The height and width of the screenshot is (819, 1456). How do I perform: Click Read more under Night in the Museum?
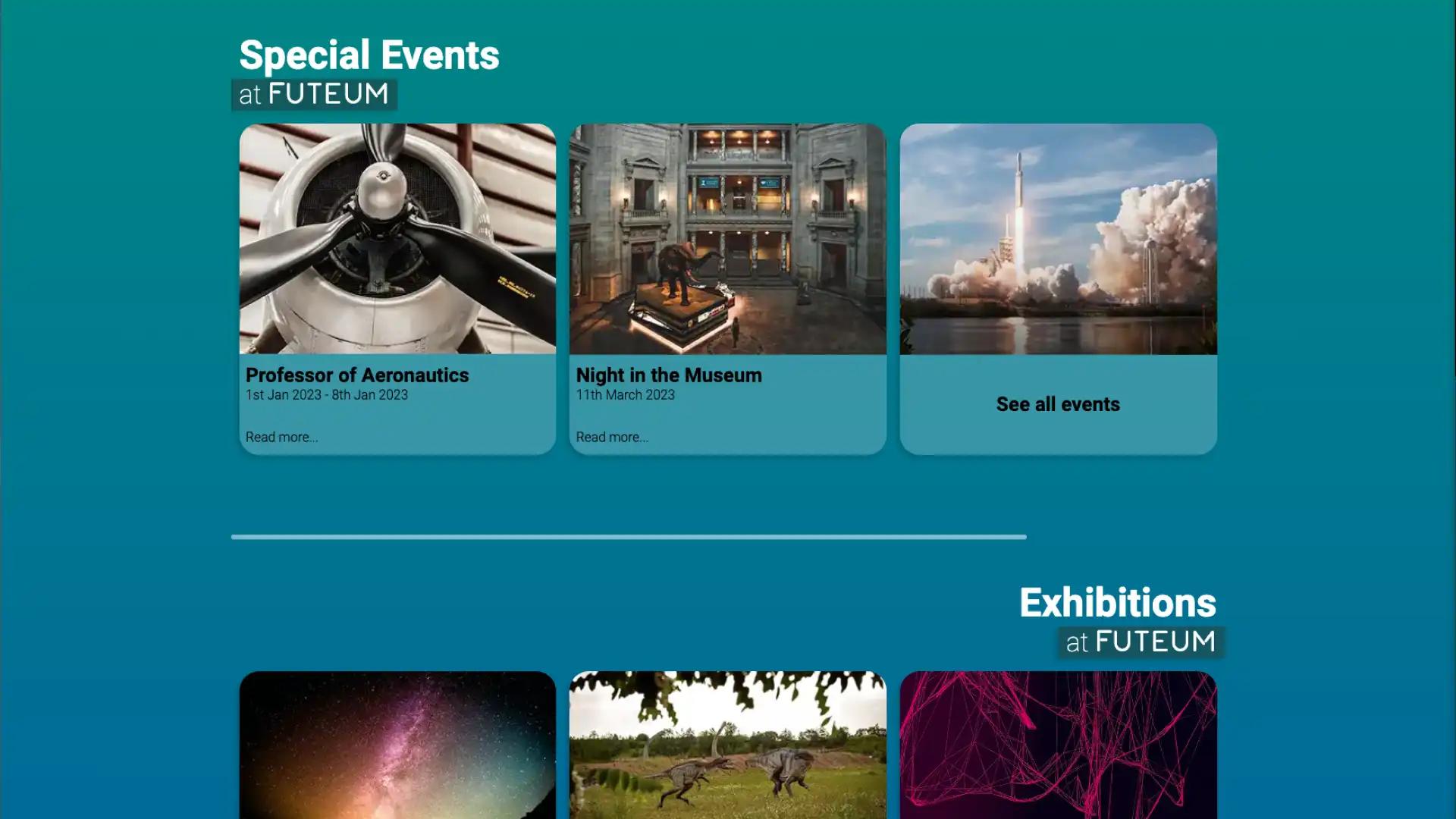[x=612, y=437]
